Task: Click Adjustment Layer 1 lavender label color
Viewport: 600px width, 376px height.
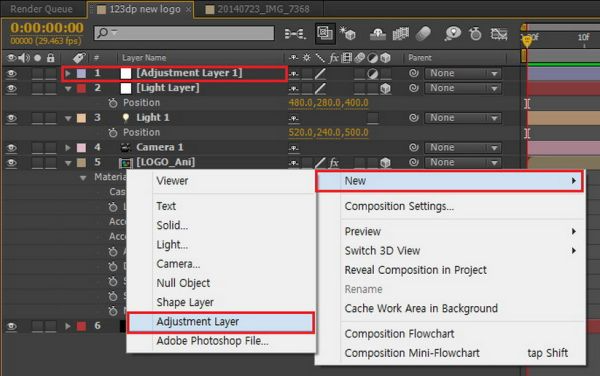Action: tap(82, 73)
